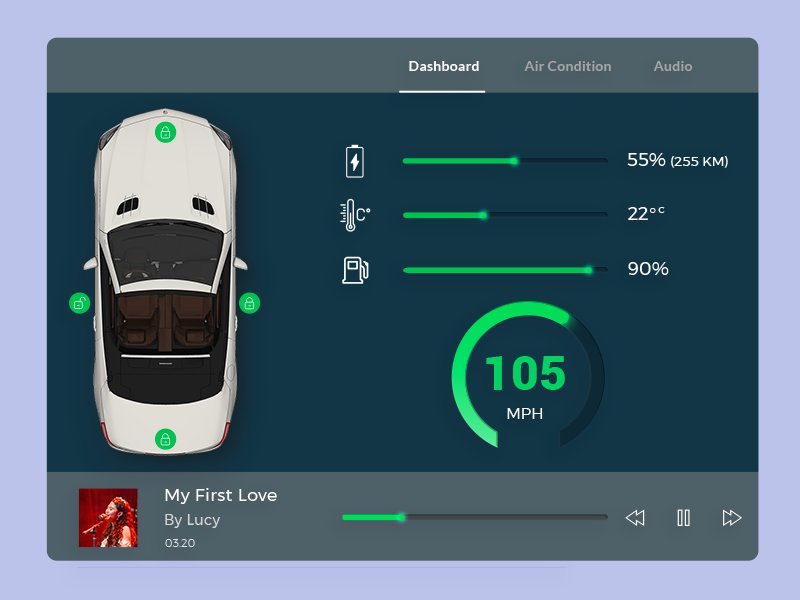Open the Audio tab

tap(672, 66)
